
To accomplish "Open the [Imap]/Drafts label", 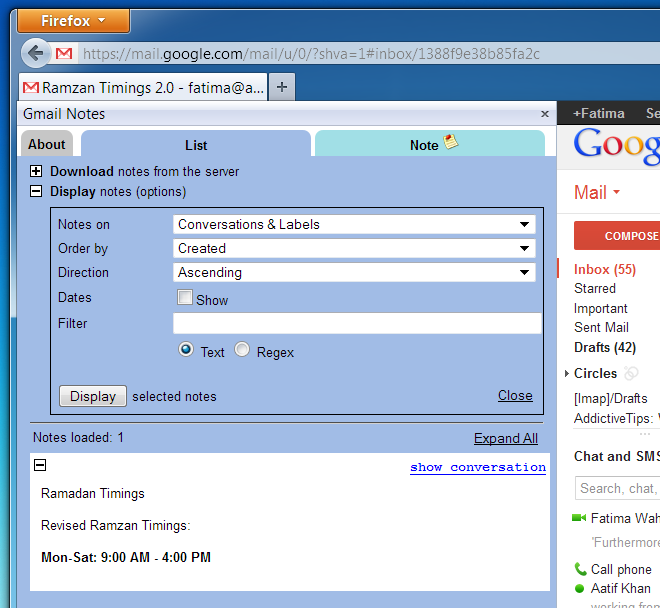I will click(611, 398).
